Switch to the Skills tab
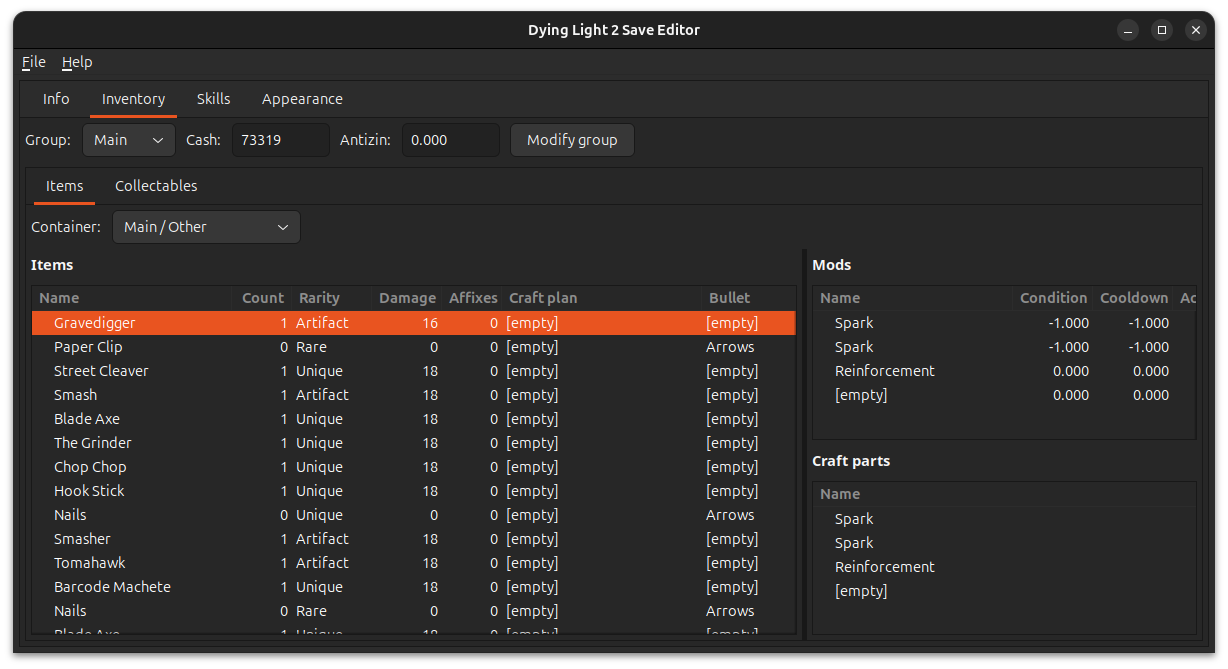This screenshot has width=1228, height=669. (213, 99)
